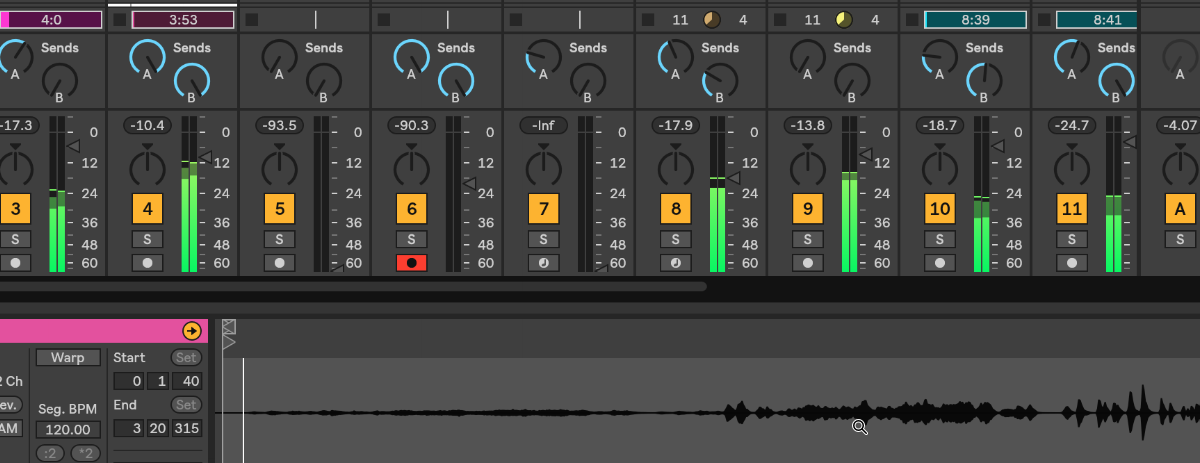1200x463 pixels.
Task: Click the 3:53 playing clip on track 4
Action: (x=182, y=20)
